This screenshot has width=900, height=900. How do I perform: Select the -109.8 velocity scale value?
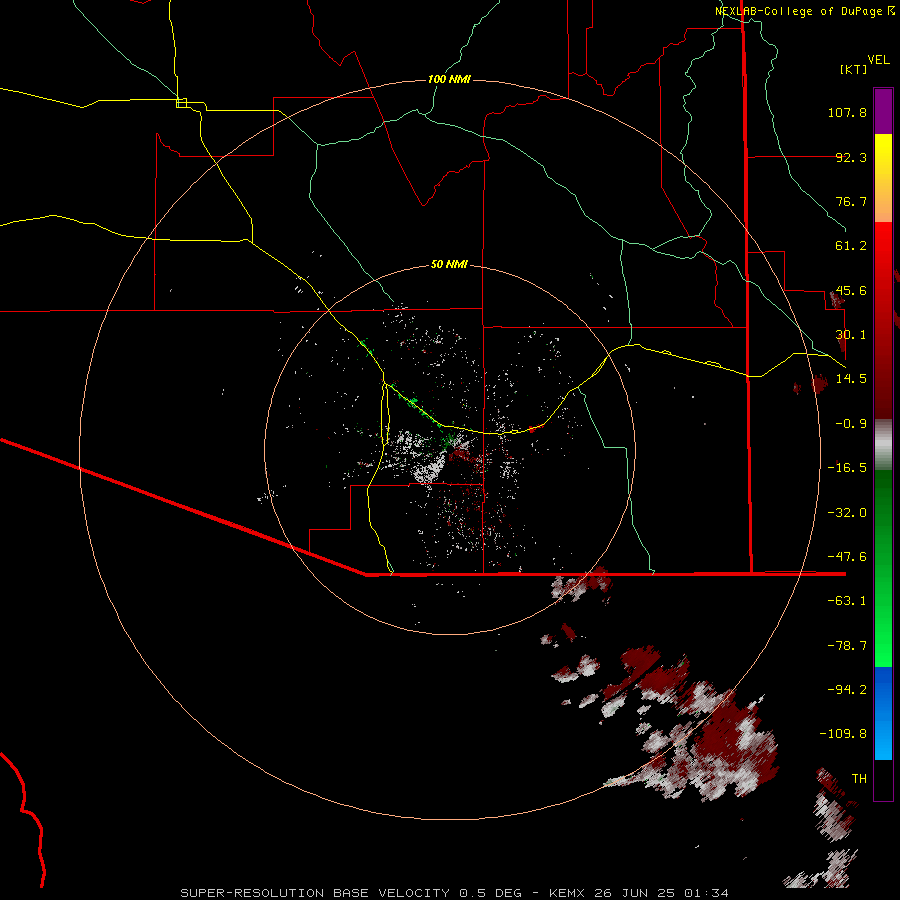[x=843, y=734]
